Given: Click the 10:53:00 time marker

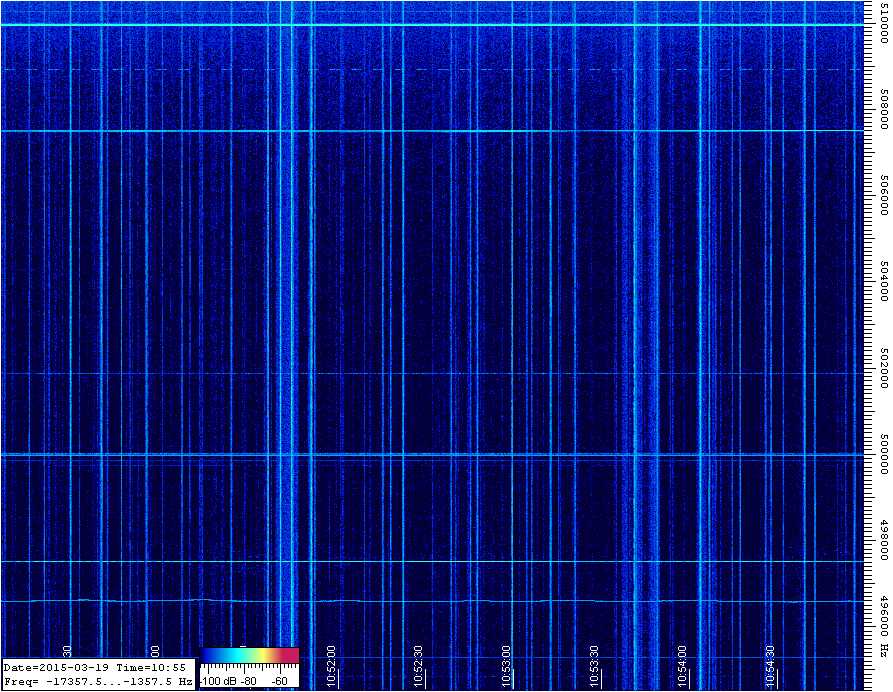Looking at the screenshot, I should coord(506,667).
